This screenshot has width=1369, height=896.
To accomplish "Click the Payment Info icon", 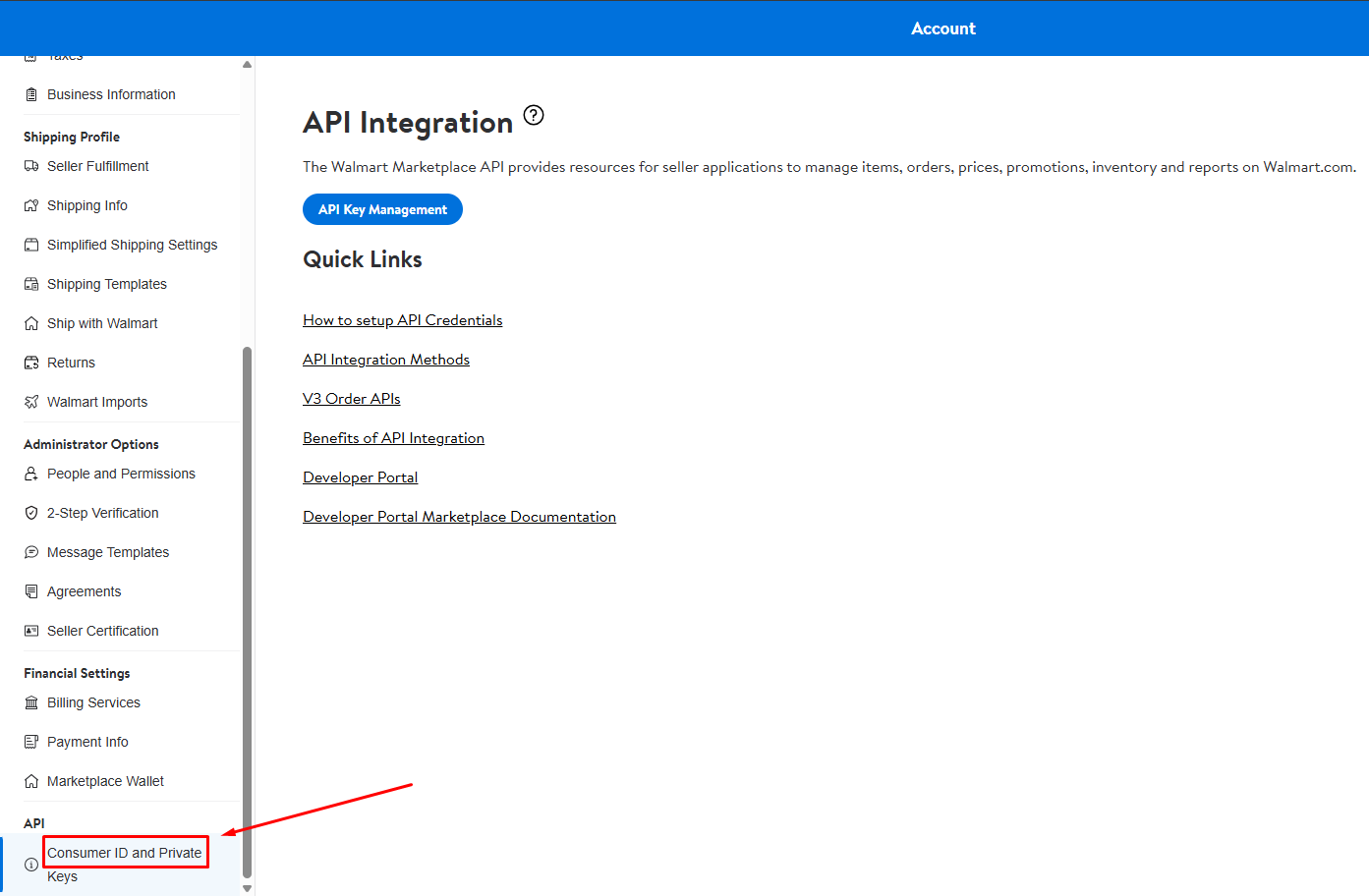I will click(31, 742).
